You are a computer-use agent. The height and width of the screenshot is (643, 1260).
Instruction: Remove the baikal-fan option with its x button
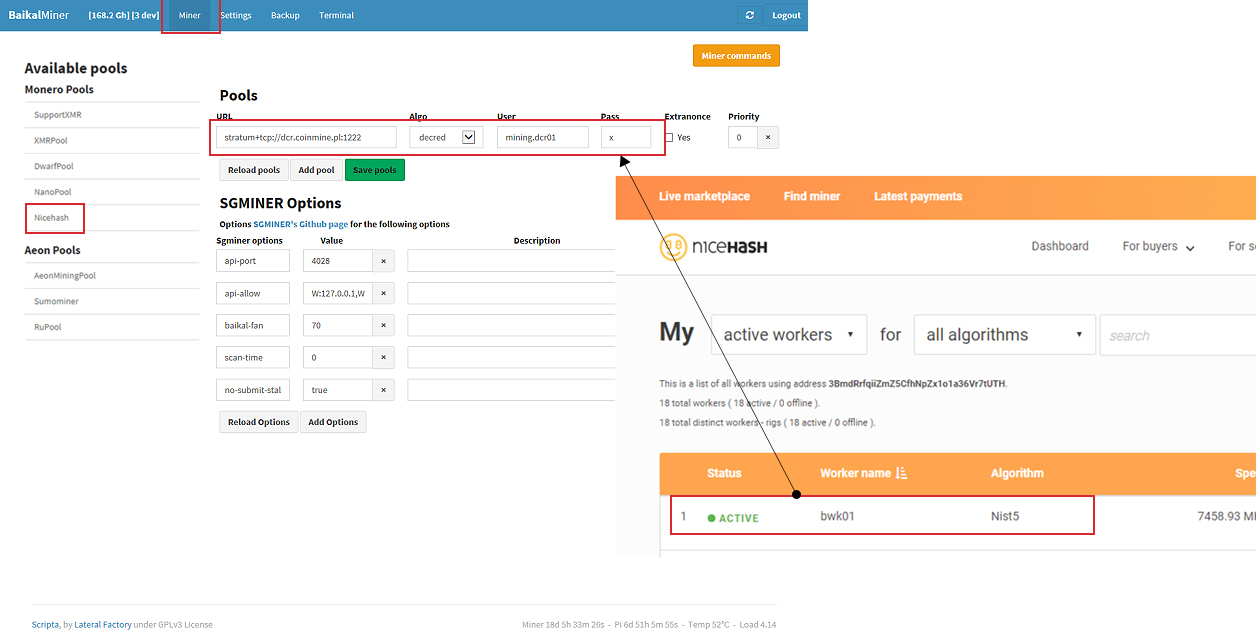(385, 325)
